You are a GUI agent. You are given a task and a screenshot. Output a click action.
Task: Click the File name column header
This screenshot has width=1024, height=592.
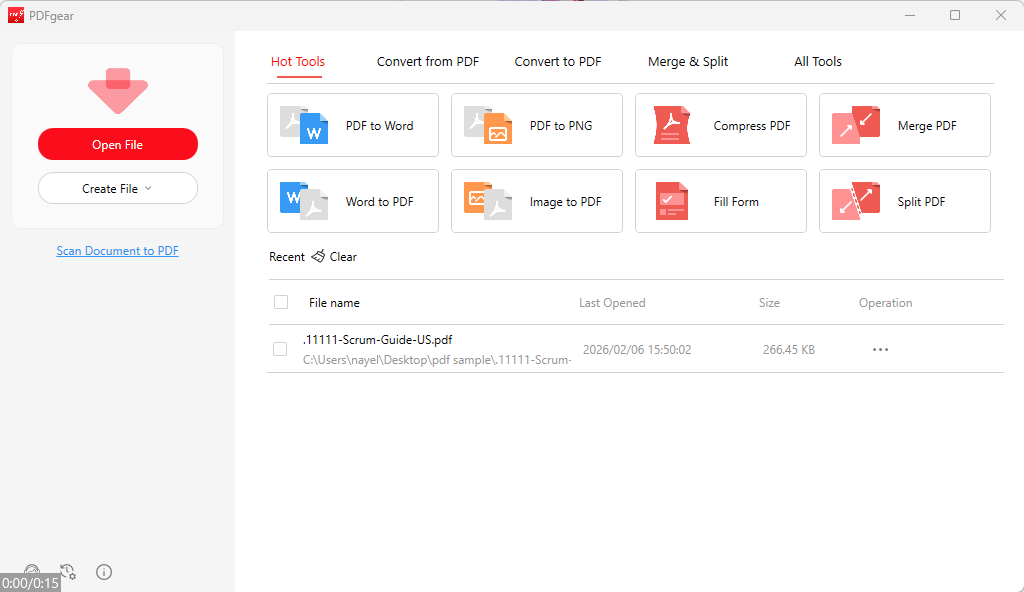(x=334, y=303)
